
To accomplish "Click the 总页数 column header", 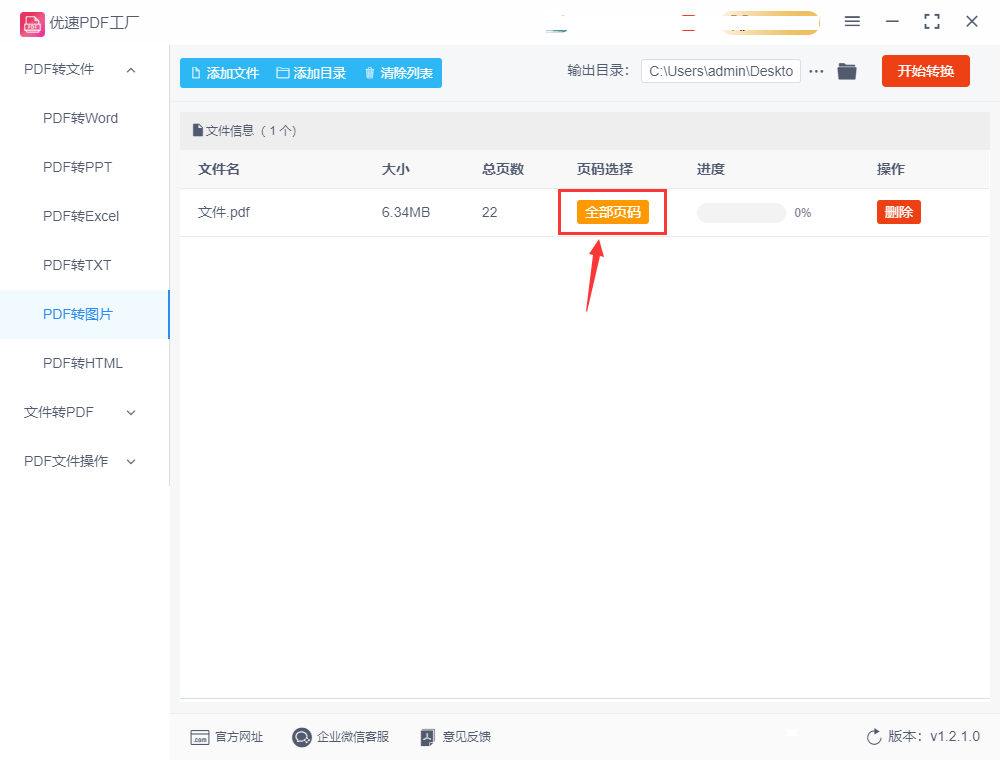I will pos(503,169).
